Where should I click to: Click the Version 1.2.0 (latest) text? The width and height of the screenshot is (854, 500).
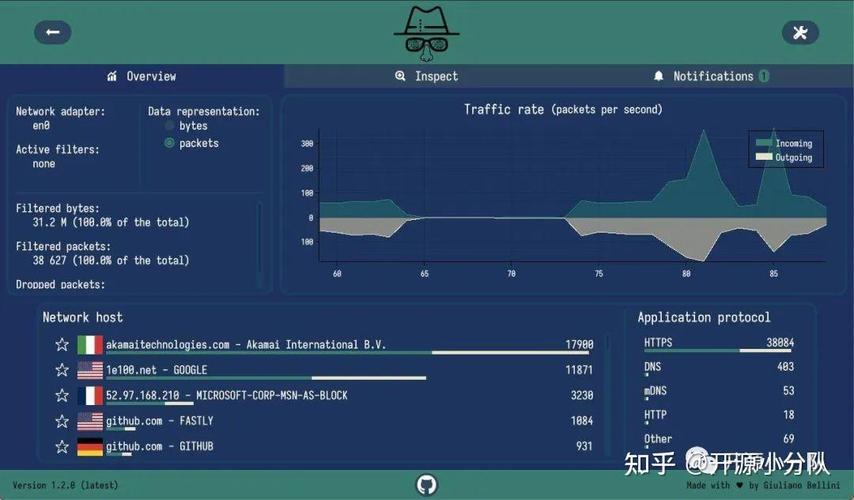pyautogui.click(x=65, y=485)
